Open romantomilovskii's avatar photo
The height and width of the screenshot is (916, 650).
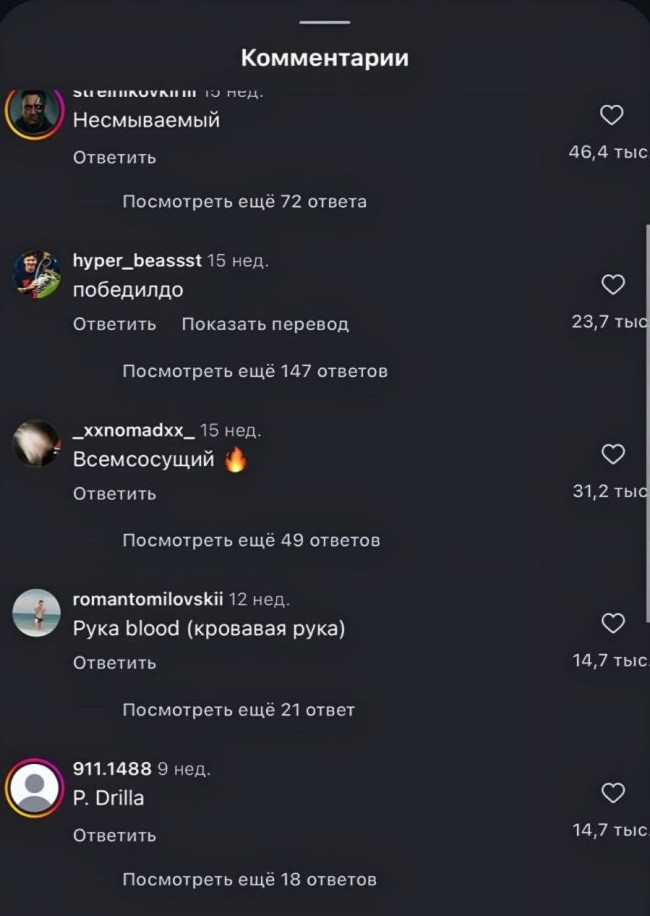(36, 613)
